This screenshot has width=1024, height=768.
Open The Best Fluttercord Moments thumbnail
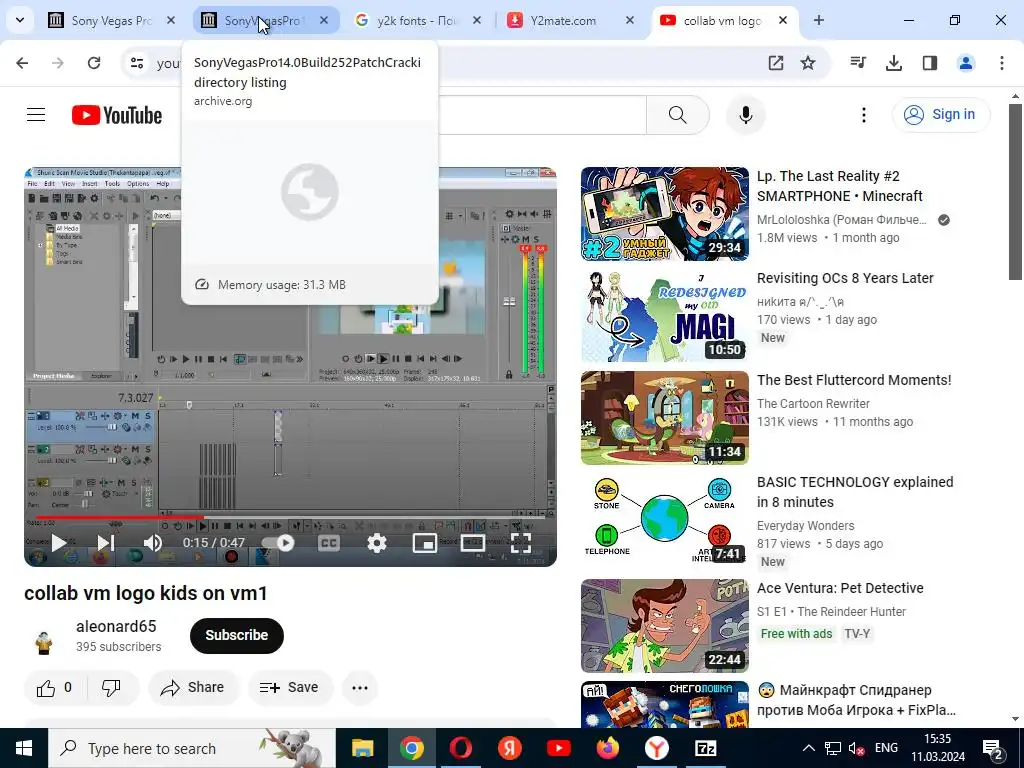click(665, 418)
